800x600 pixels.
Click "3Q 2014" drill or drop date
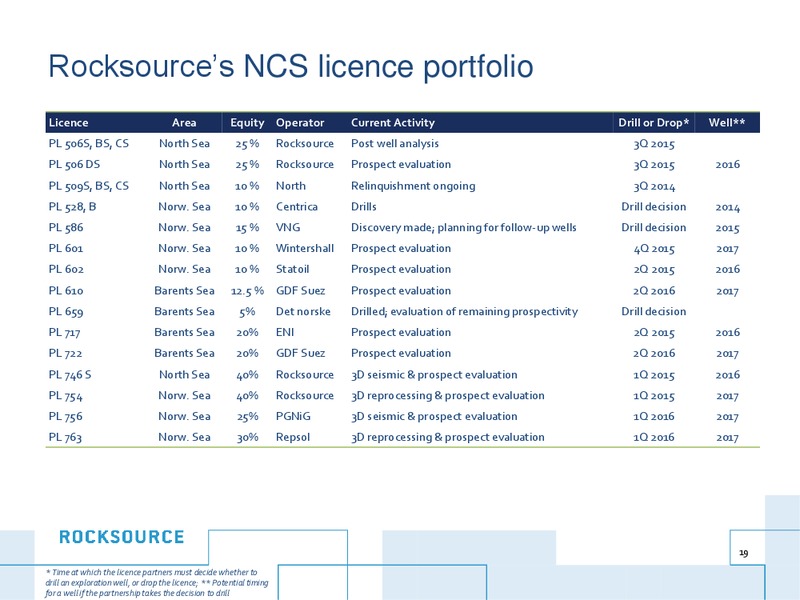[654, 187]
